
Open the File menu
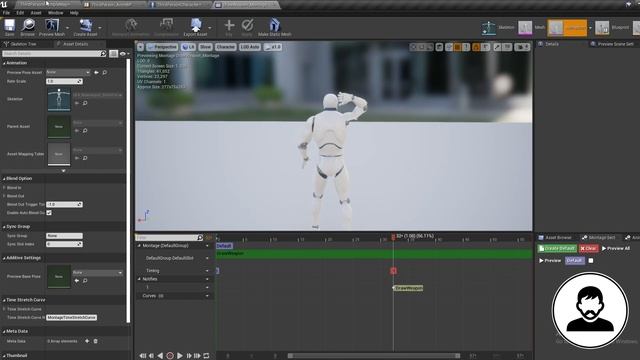pyautogui.click(x=6, y=13)
